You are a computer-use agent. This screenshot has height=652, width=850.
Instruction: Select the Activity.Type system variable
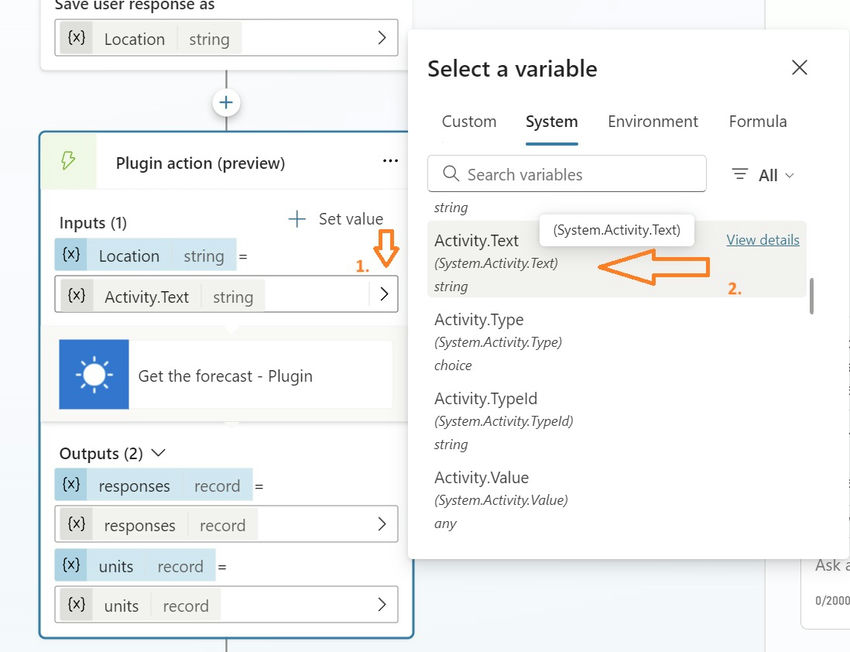point(479,320)
